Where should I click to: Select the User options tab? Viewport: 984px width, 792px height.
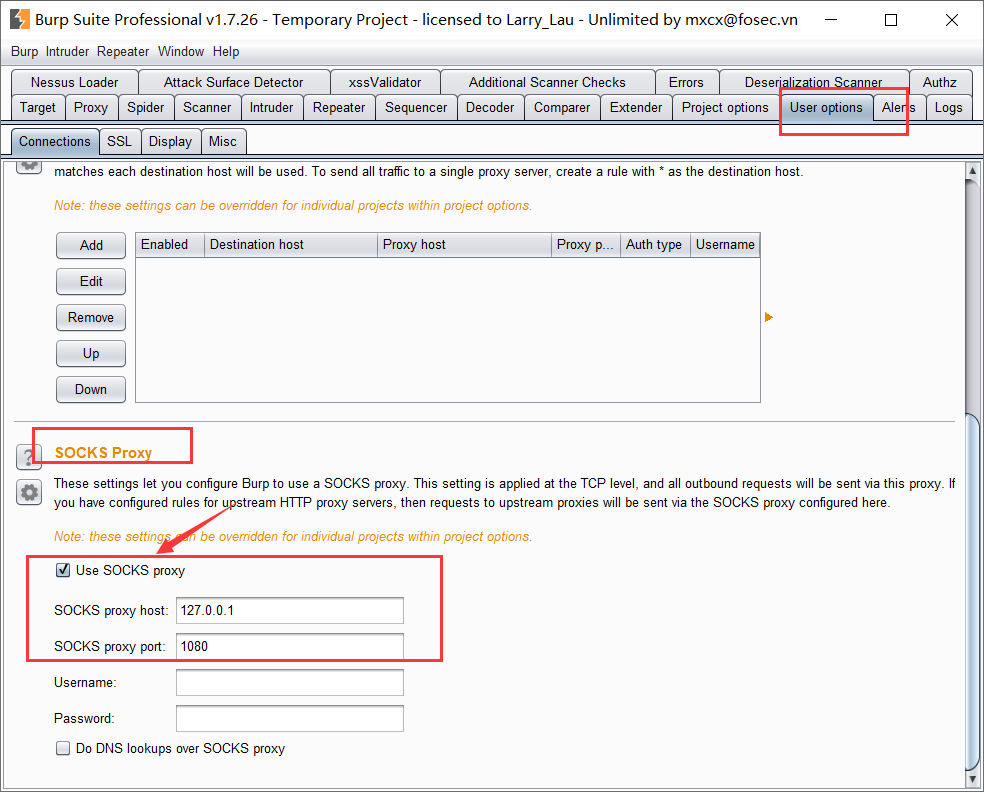click(826, 107)
